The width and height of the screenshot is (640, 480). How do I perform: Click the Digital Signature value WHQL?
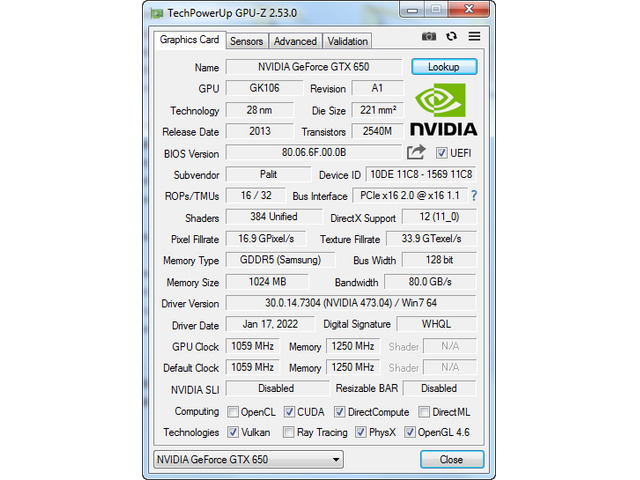(x=436, y=324)
